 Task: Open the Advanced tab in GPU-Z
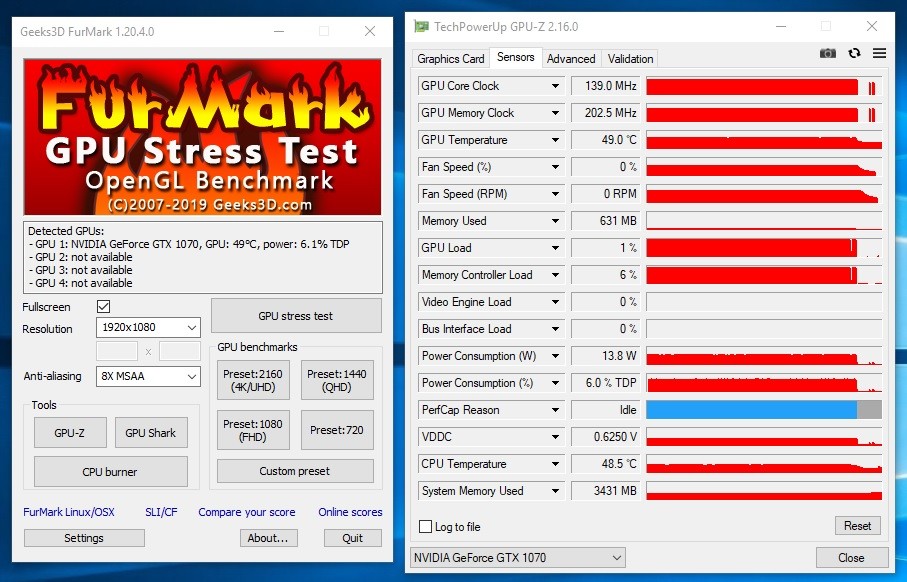571,58
